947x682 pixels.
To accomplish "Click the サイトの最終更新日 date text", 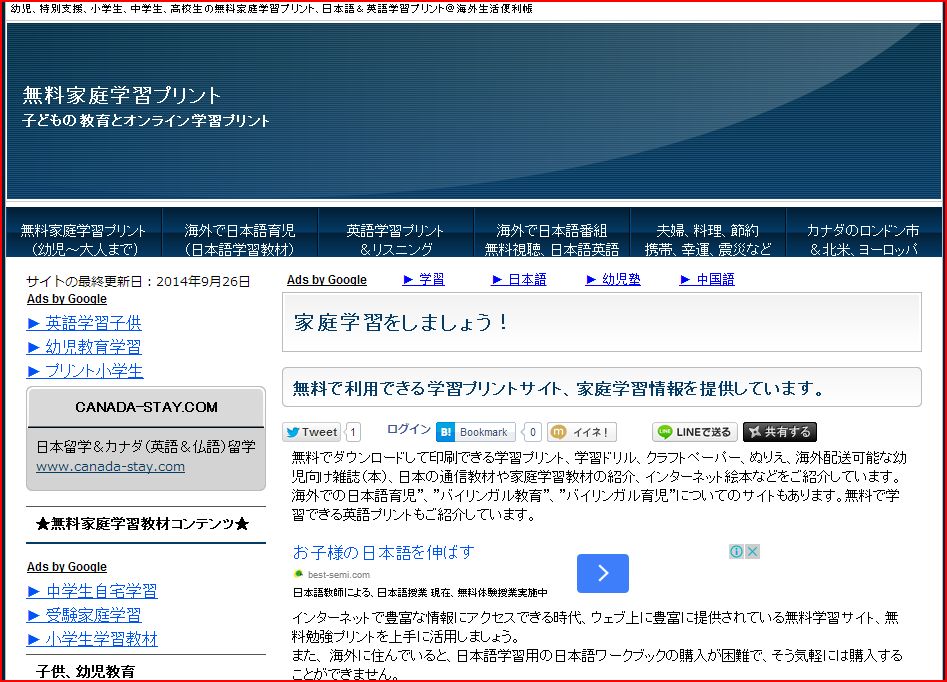I will point(138,281).
